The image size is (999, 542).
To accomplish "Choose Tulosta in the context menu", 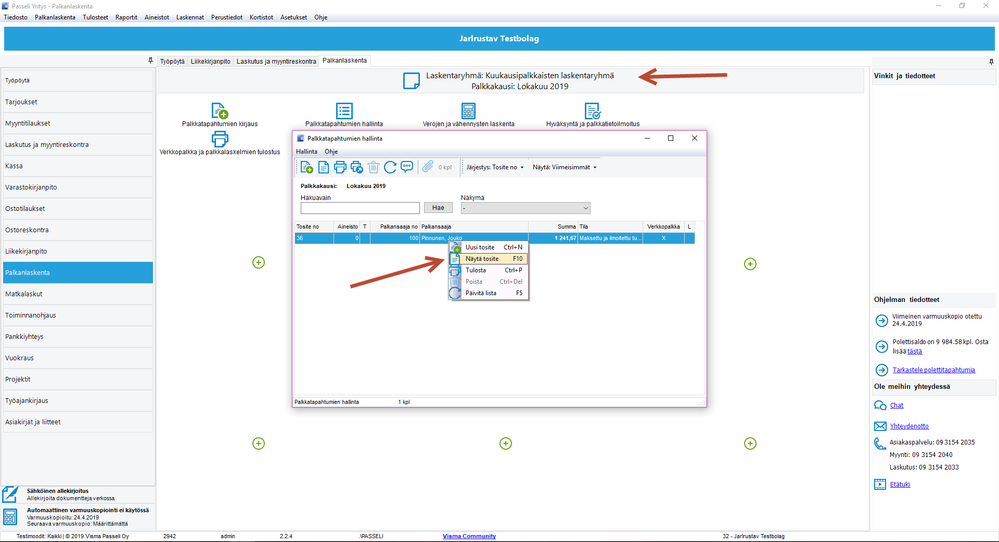I will (489, 270).
